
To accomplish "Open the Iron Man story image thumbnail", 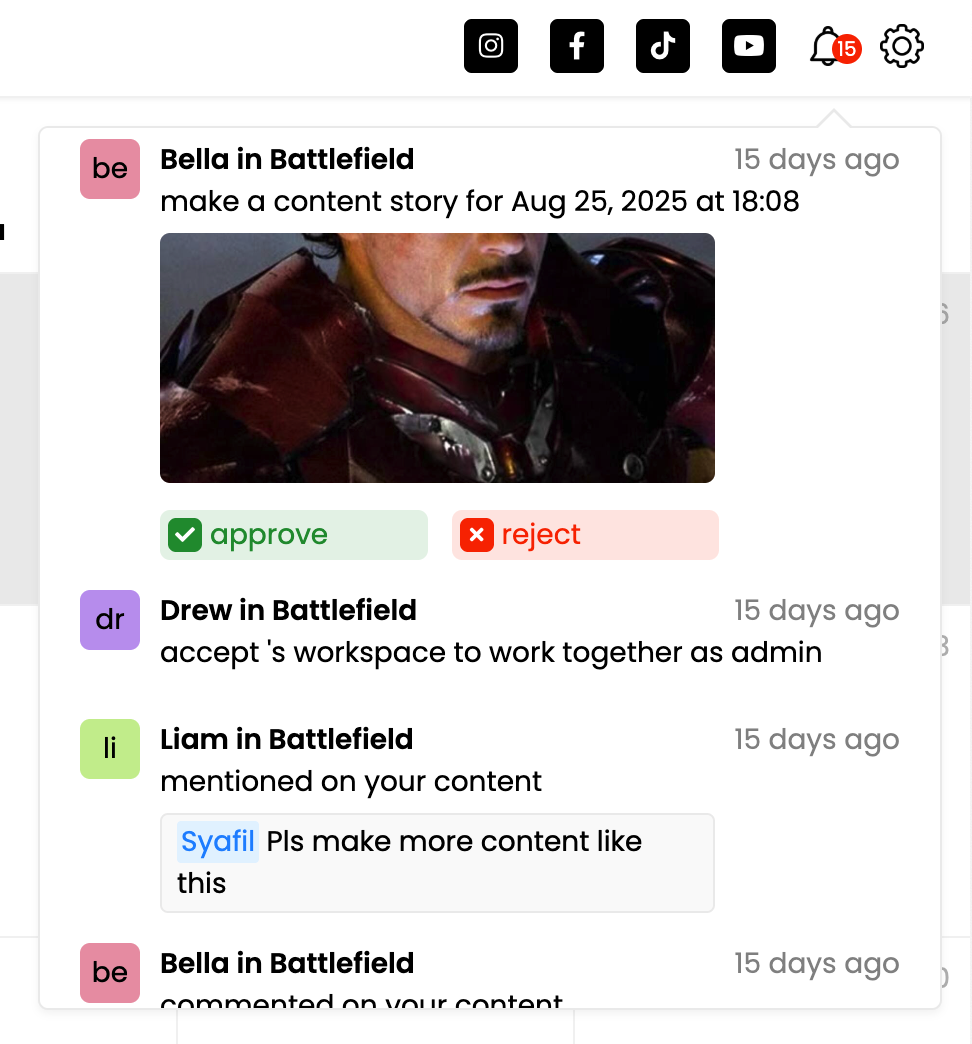I will 437,358.
